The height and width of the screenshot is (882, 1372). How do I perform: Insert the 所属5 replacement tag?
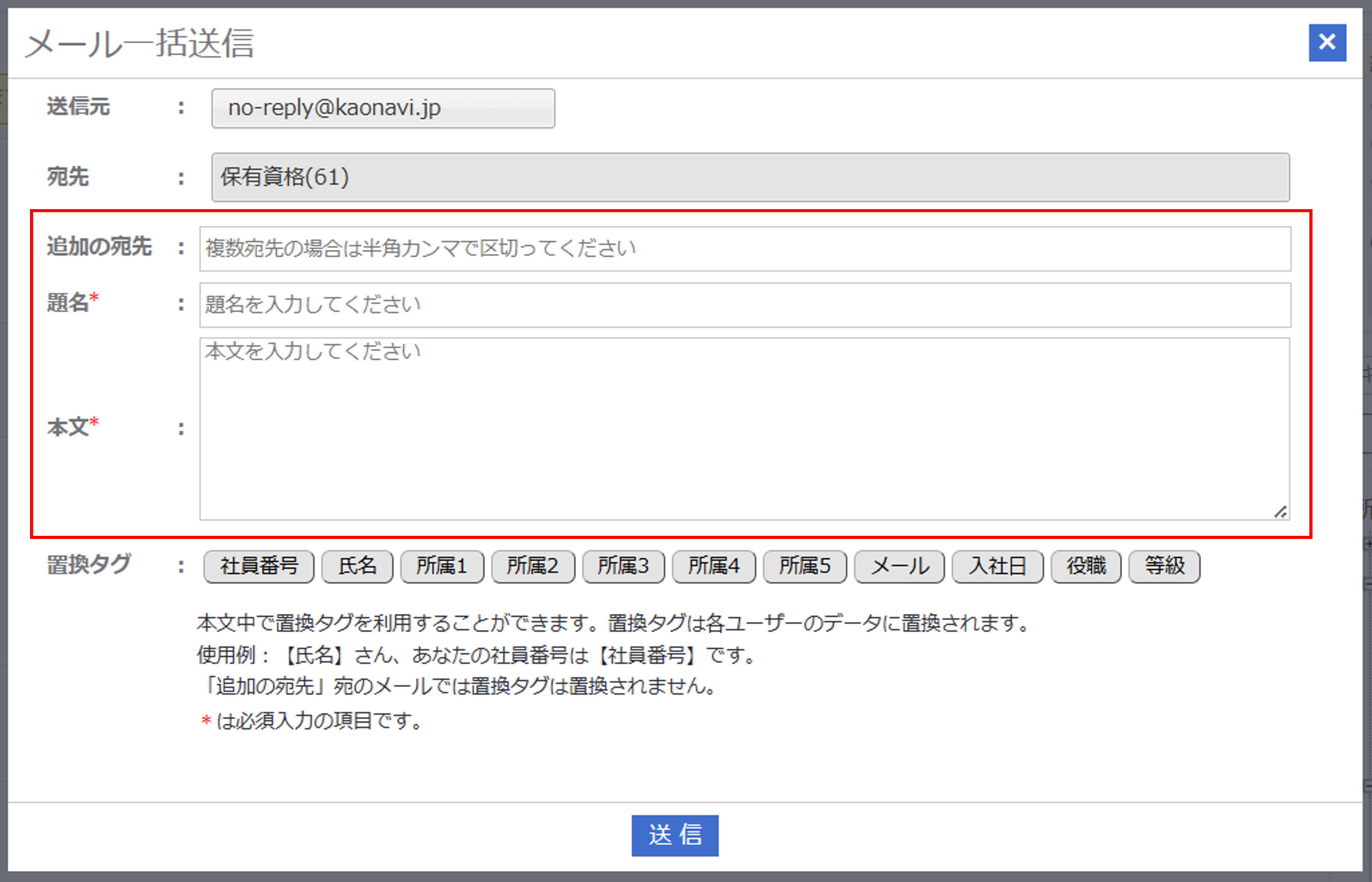click(804, 567)
